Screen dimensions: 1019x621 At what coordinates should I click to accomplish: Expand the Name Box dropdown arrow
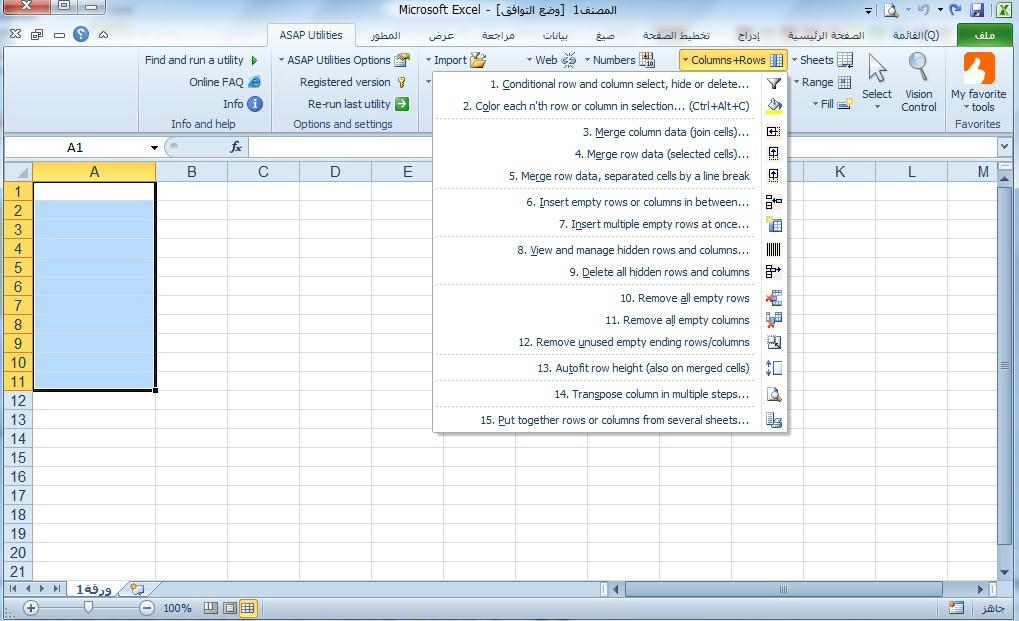click(x=154, y=147)
